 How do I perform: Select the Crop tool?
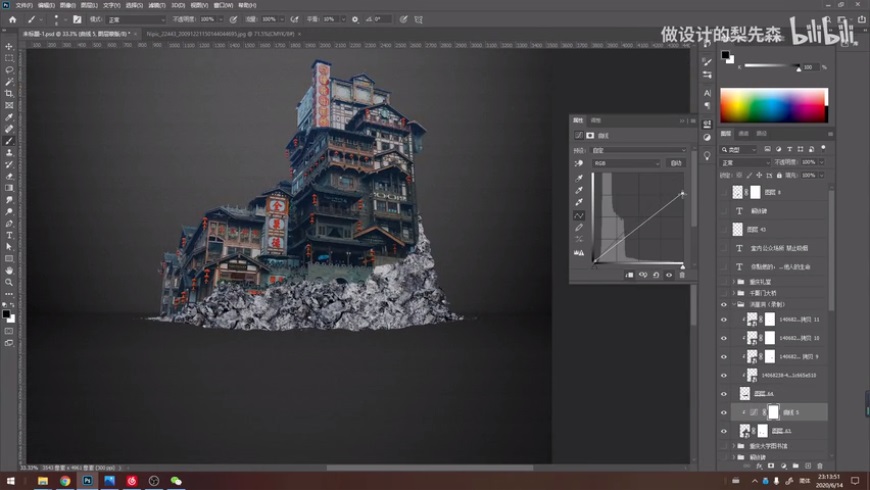click(9, 93)
